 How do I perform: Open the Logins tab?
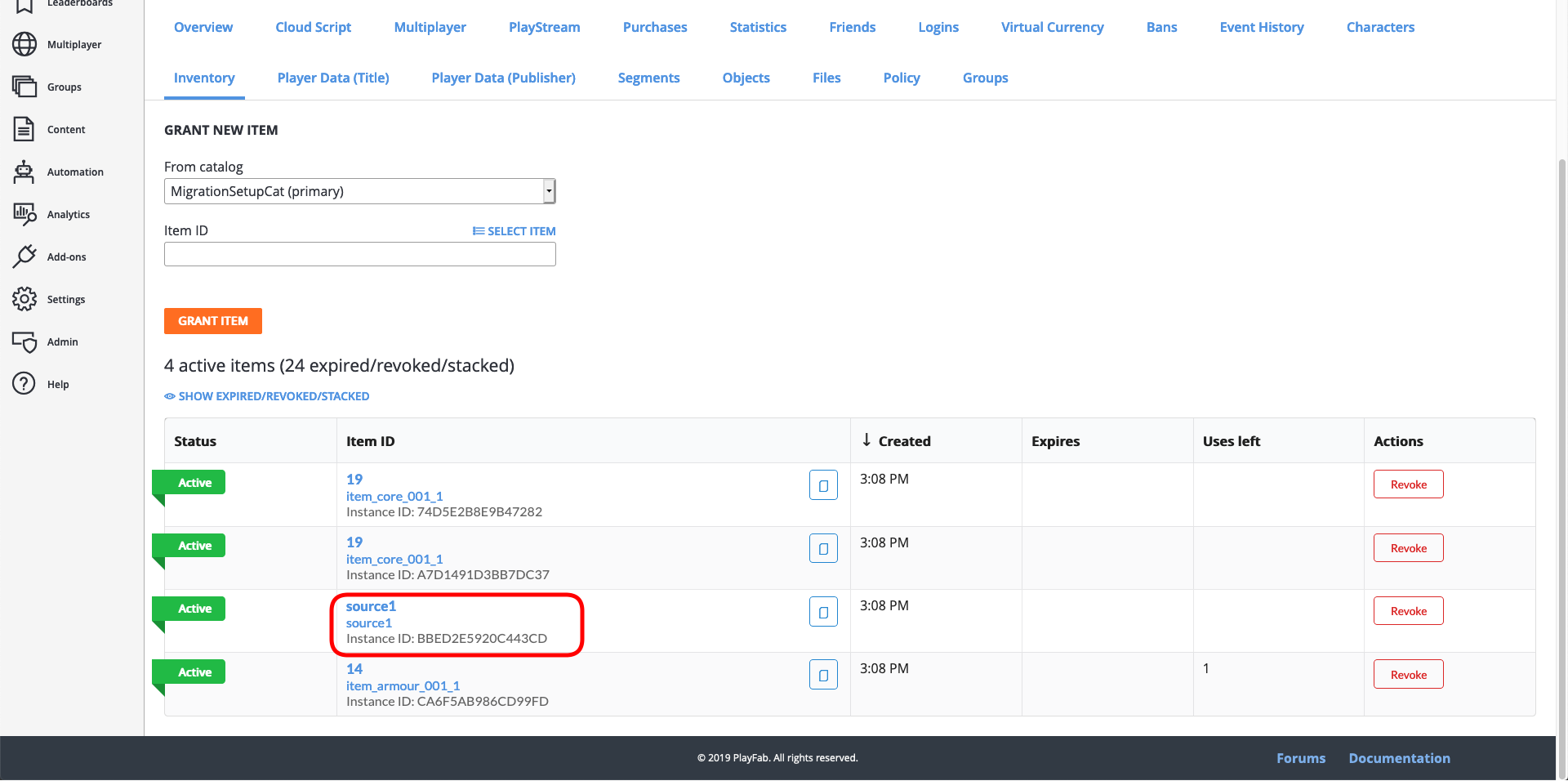pos(938,27)
